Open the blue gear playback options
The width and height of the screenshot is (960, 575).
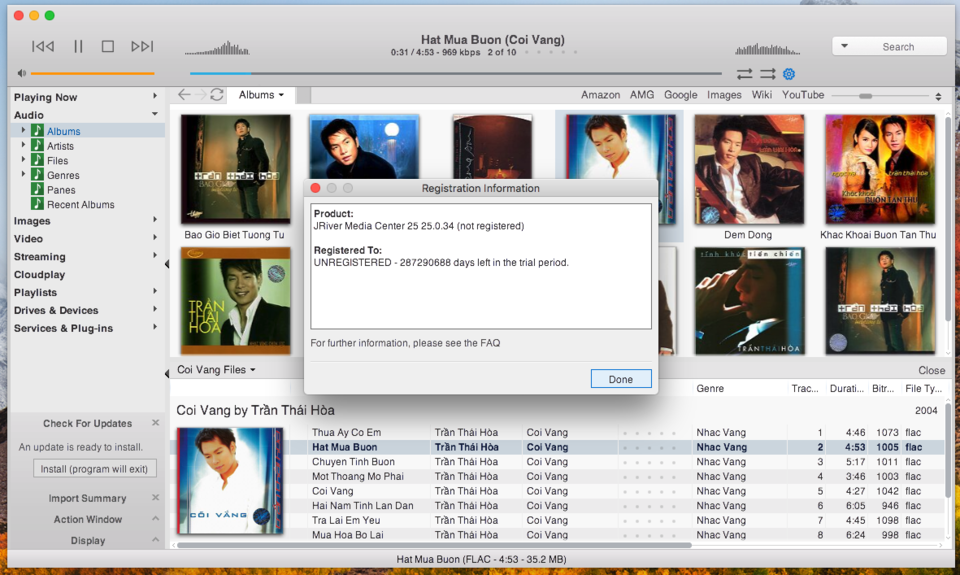pos(789,74)
